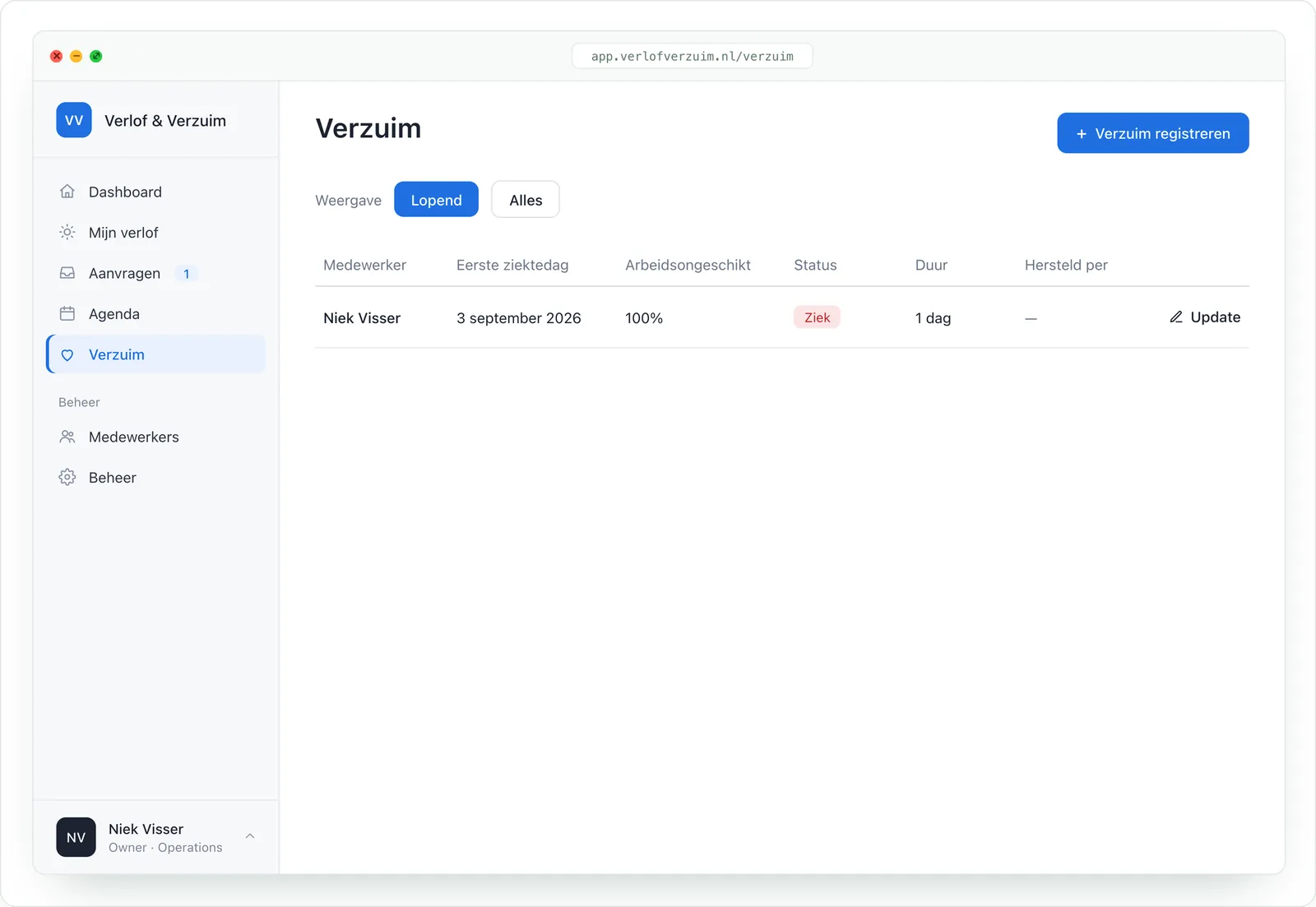Select Verzuim in the sidebar

(156, 354)
